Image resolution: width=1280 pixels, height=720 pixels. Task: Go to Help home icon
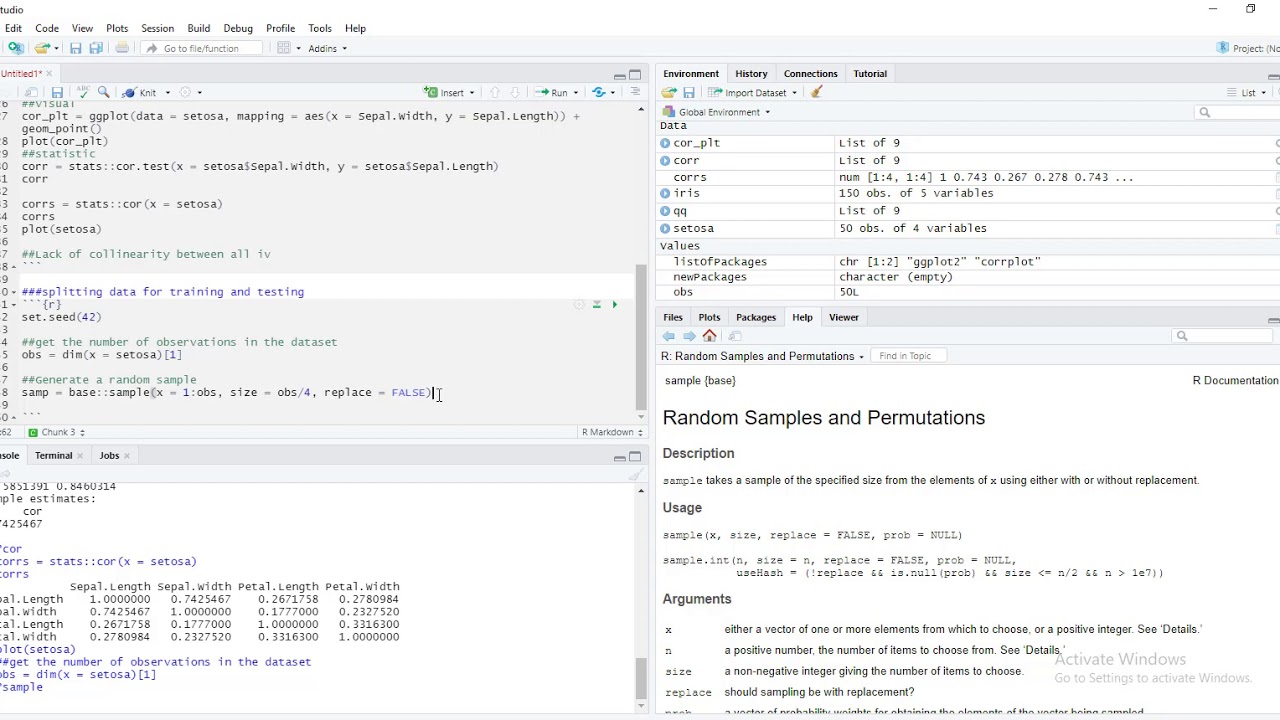click(710, 336)
